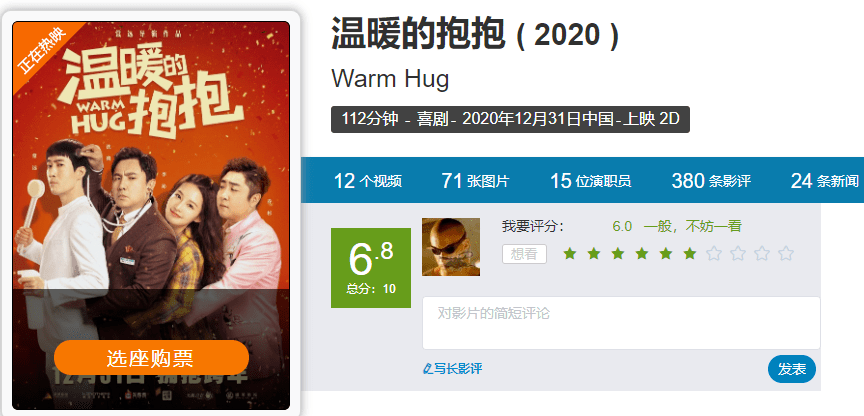Click the 选座购票 buy tickets button
The height and width of the screenshot is (416, 864).
pyautogui.click(x=152, y=358)
